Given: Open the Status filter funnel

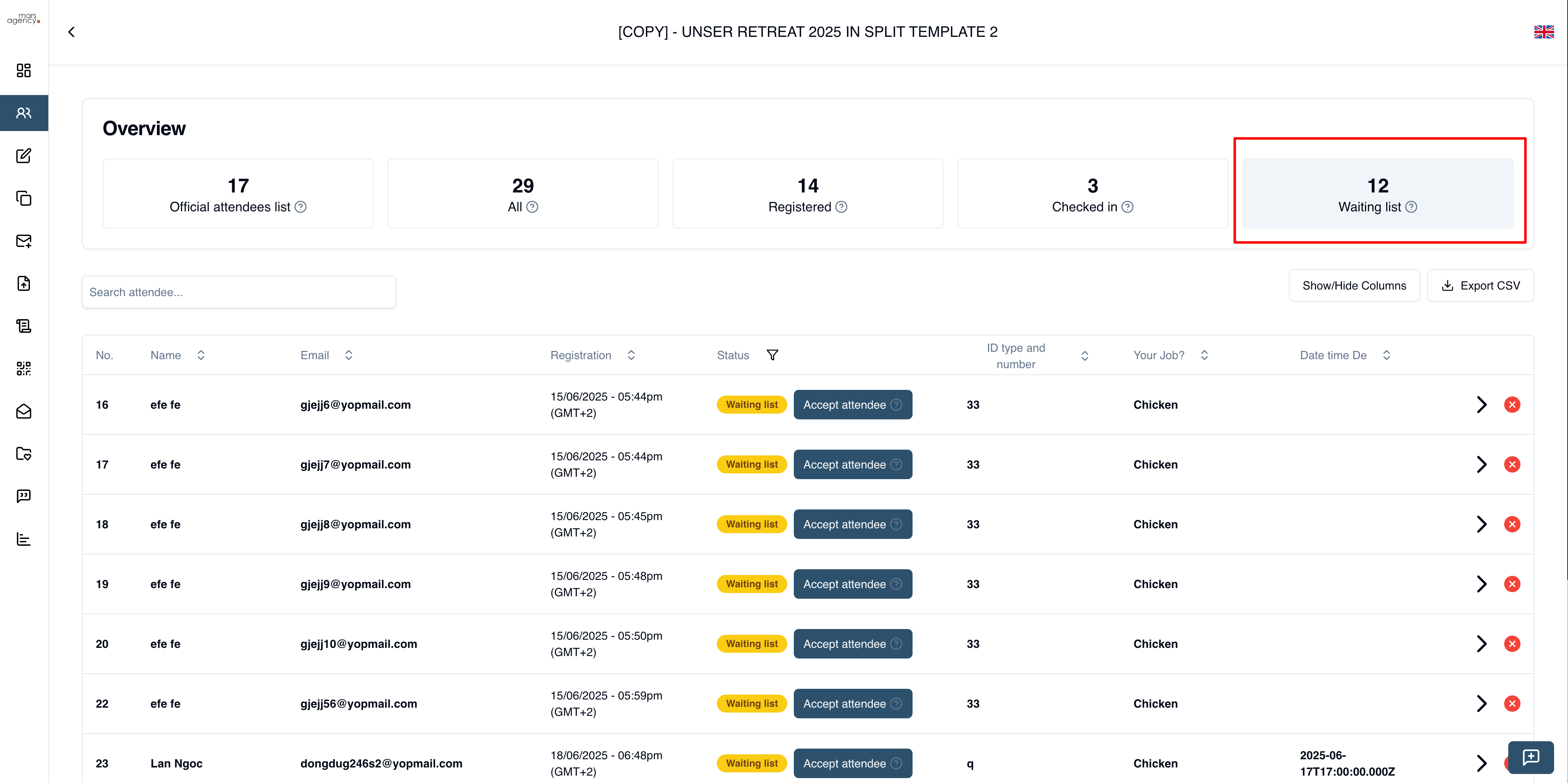Looking at the screenshot, I should click(773, 355).
